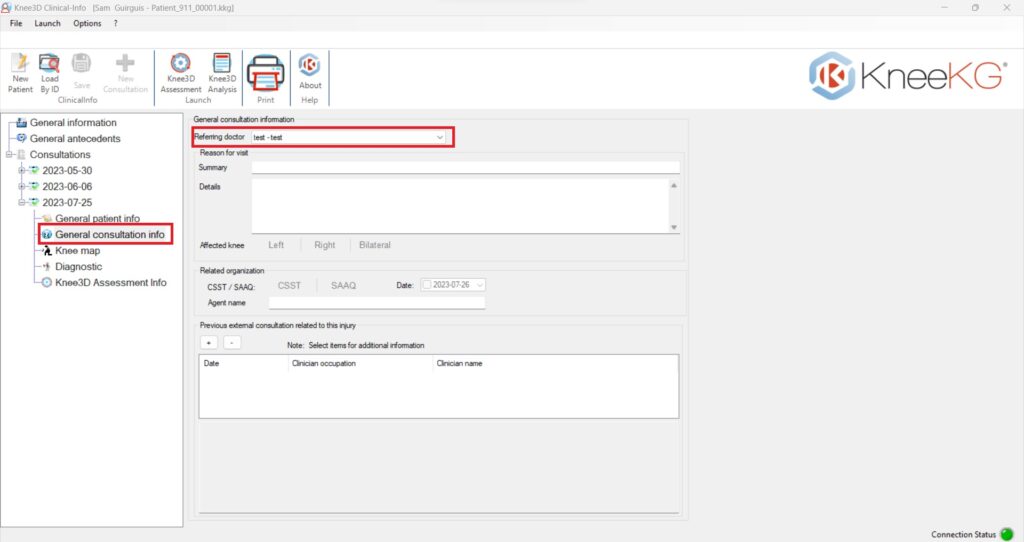Click the Save diskette icon
This screenshot has height=542, width=1024.
click(x=82, y=63)
